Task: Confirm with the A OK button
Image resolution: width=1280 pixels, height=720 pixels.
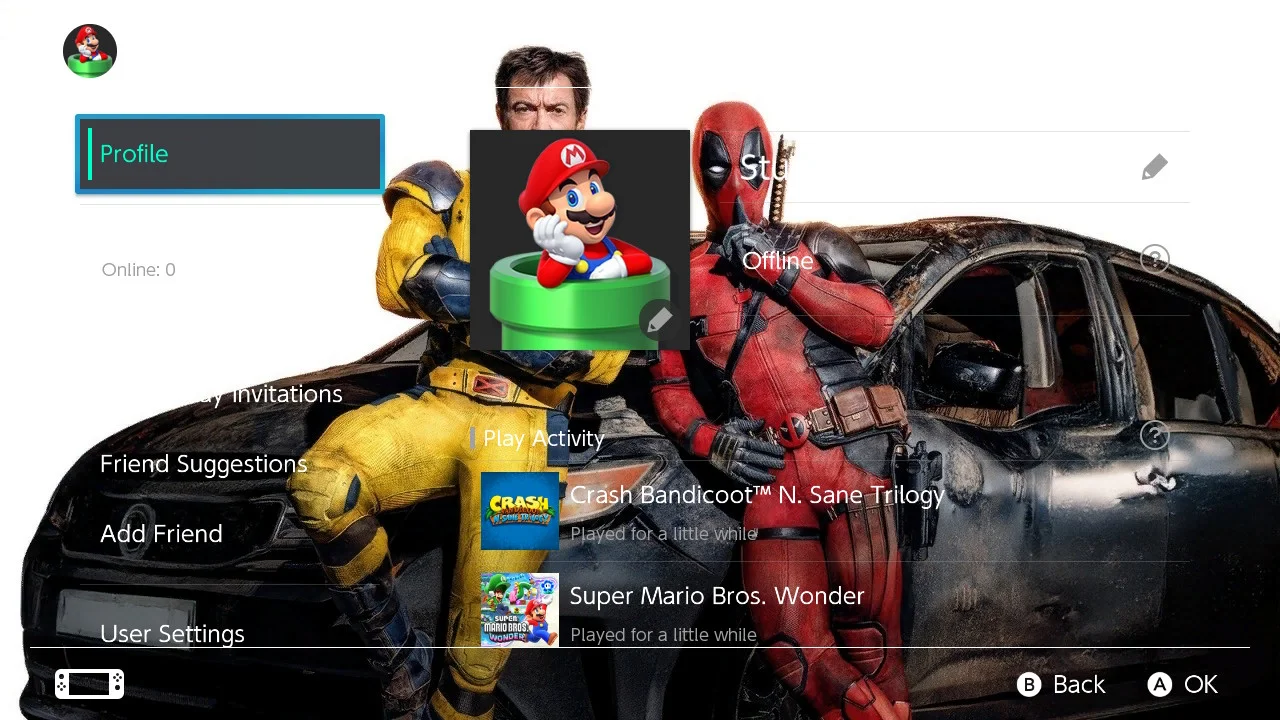Action: pos(1183,684)
